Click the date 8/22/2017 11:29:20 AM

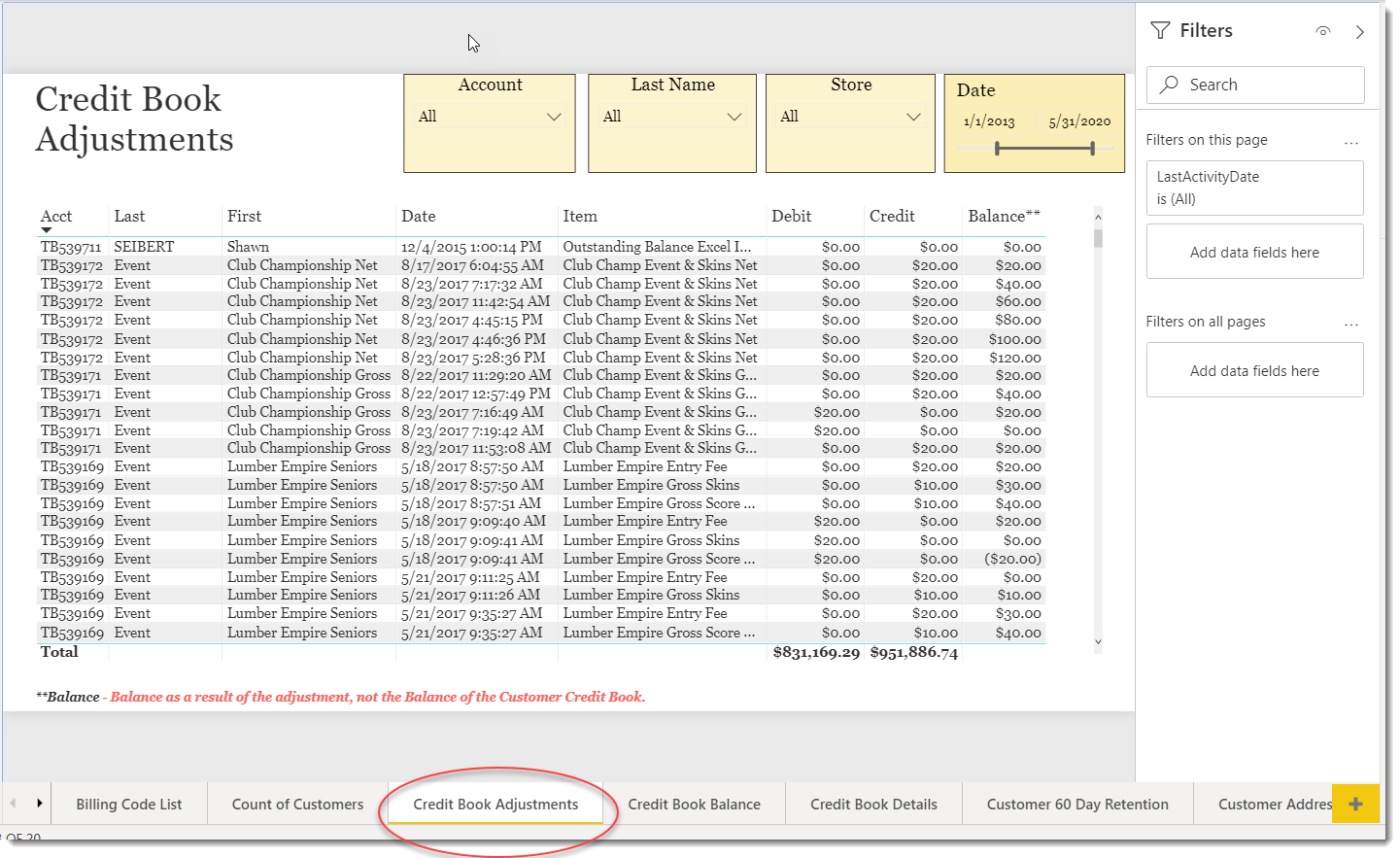pos(476,375)
